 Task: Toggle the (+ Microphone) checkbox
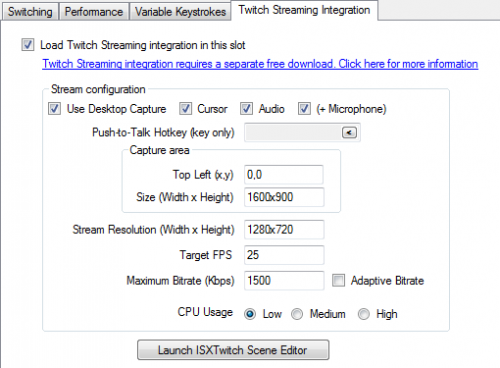[304, 109]
